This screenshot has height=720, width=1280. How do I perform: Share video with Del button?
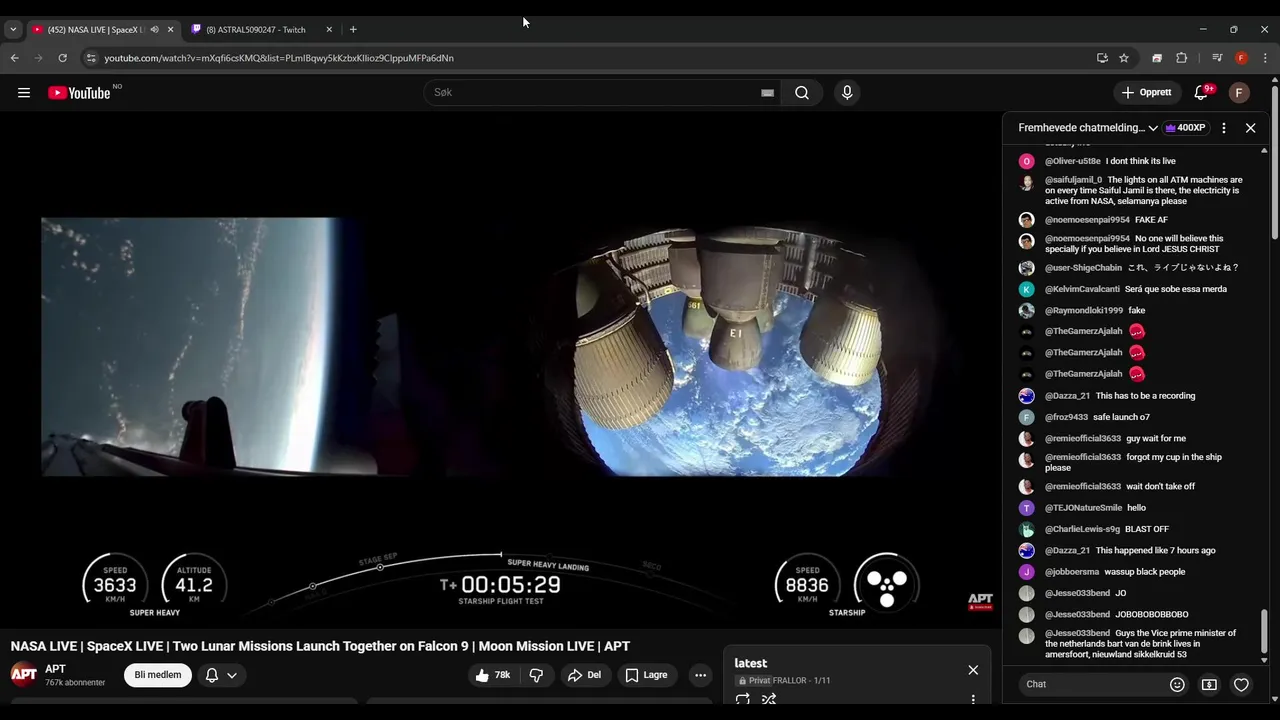(x=584, y=675)
